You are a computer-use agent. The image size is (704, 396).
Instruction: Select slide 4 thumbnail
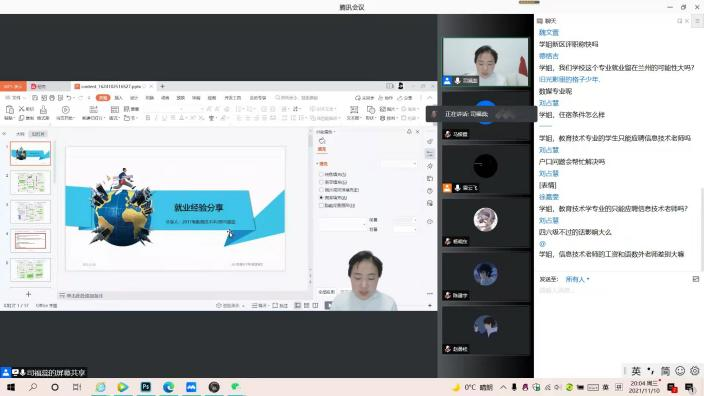click(31, 241)
